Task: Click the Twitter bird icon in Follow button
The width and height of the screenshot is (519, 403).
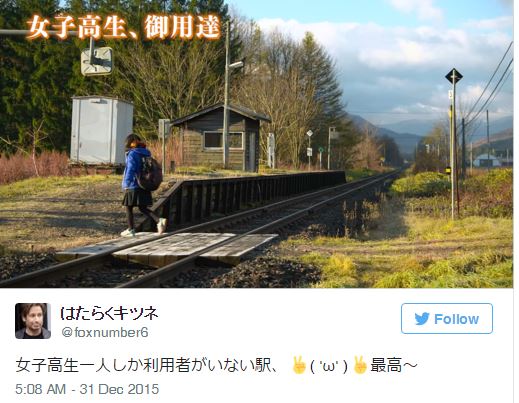Action: pyautogui.click(x=422, y=319)
